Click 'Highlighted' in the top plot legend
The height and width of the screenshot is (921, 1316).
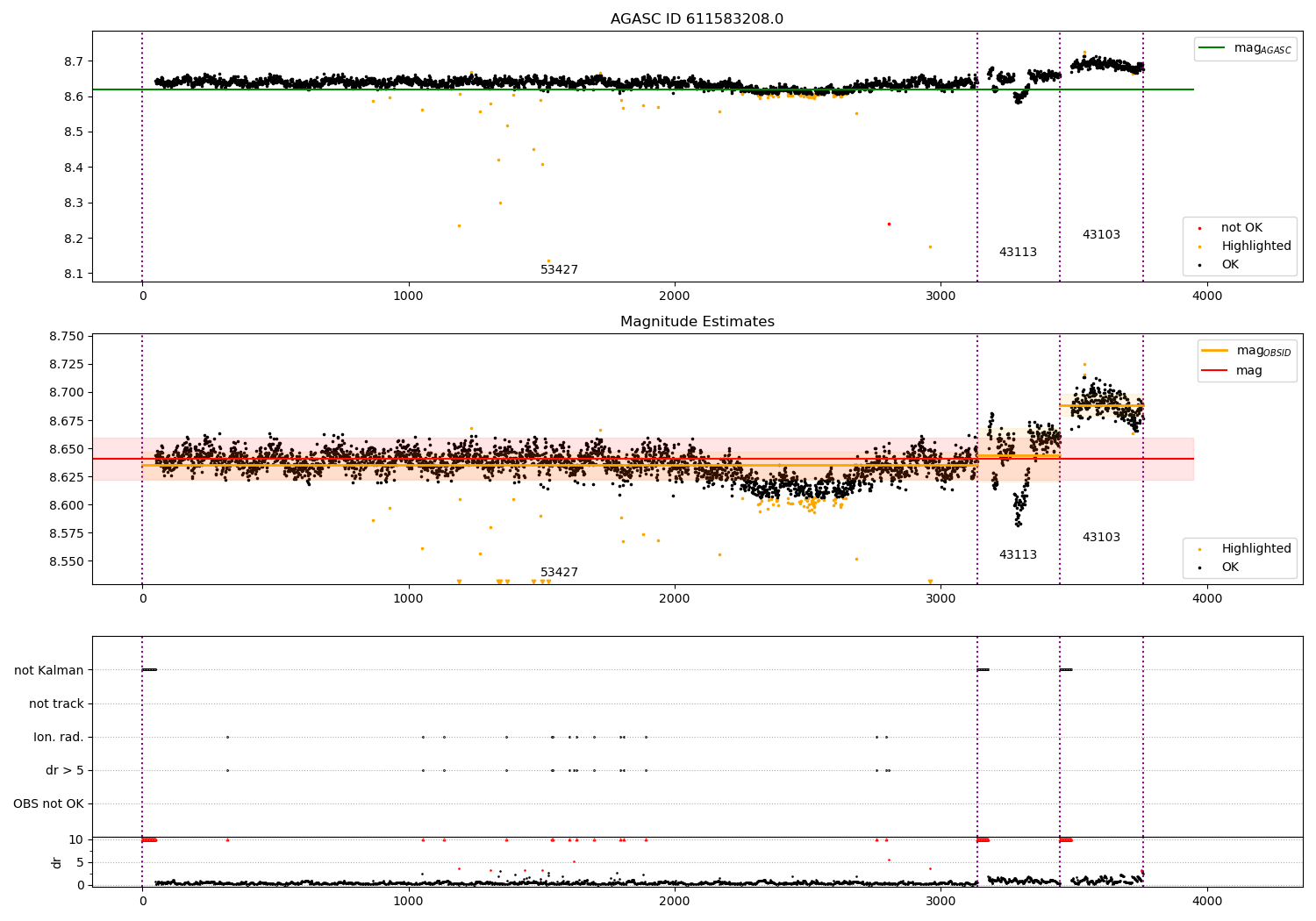coord(1255,246)
